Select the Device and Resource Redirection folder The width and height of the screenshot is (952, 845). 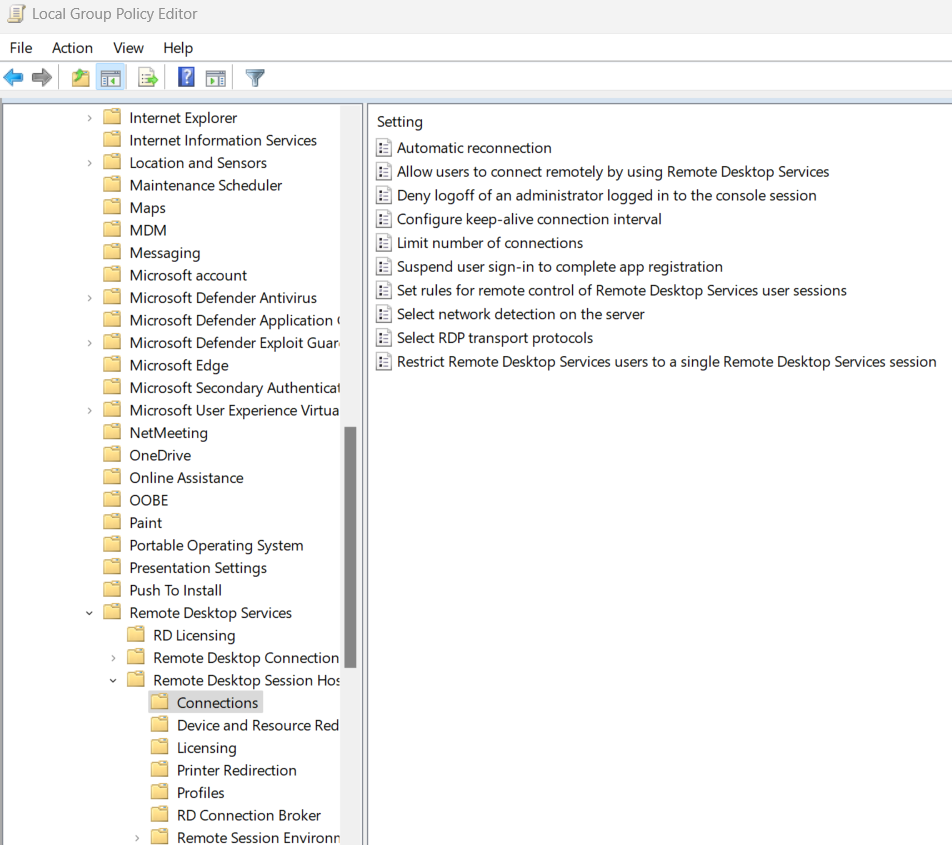(x=258, y=725)
